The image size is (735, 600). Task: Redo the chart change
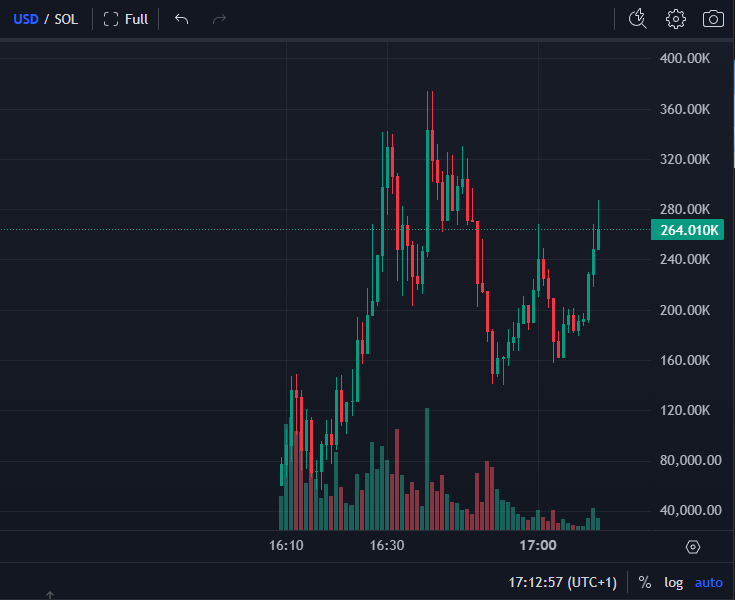(x=219, y=19)
